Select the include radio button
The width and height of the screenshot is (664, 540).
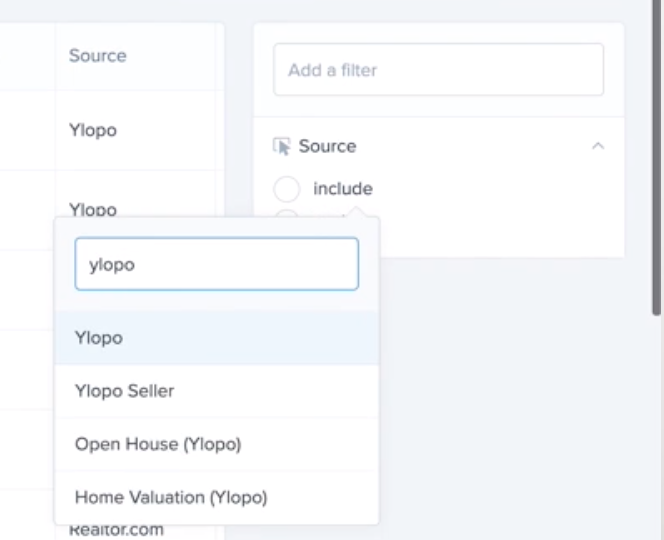[x=286, y=188]
